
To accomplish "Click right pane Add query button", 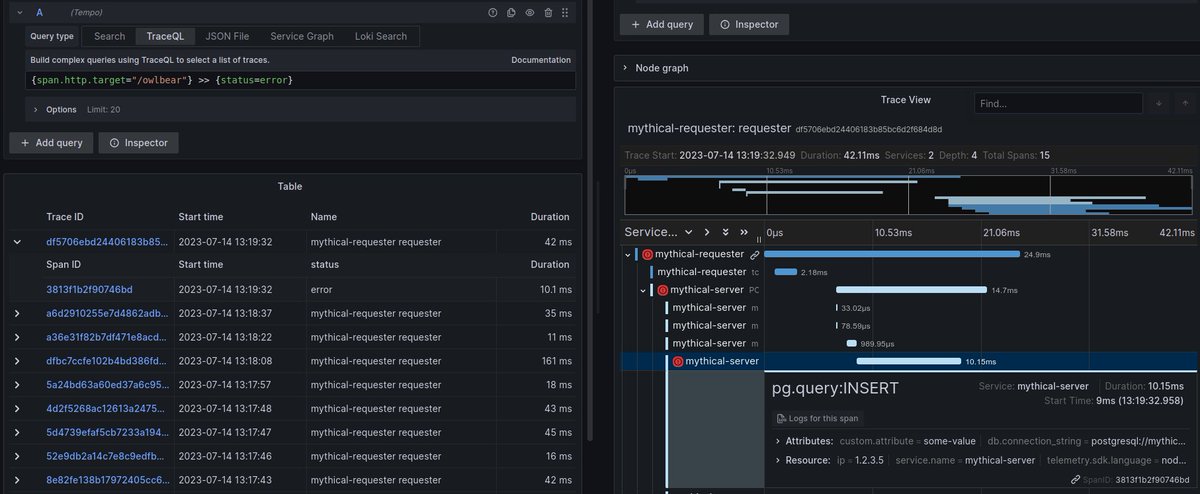I will point(661,24).
